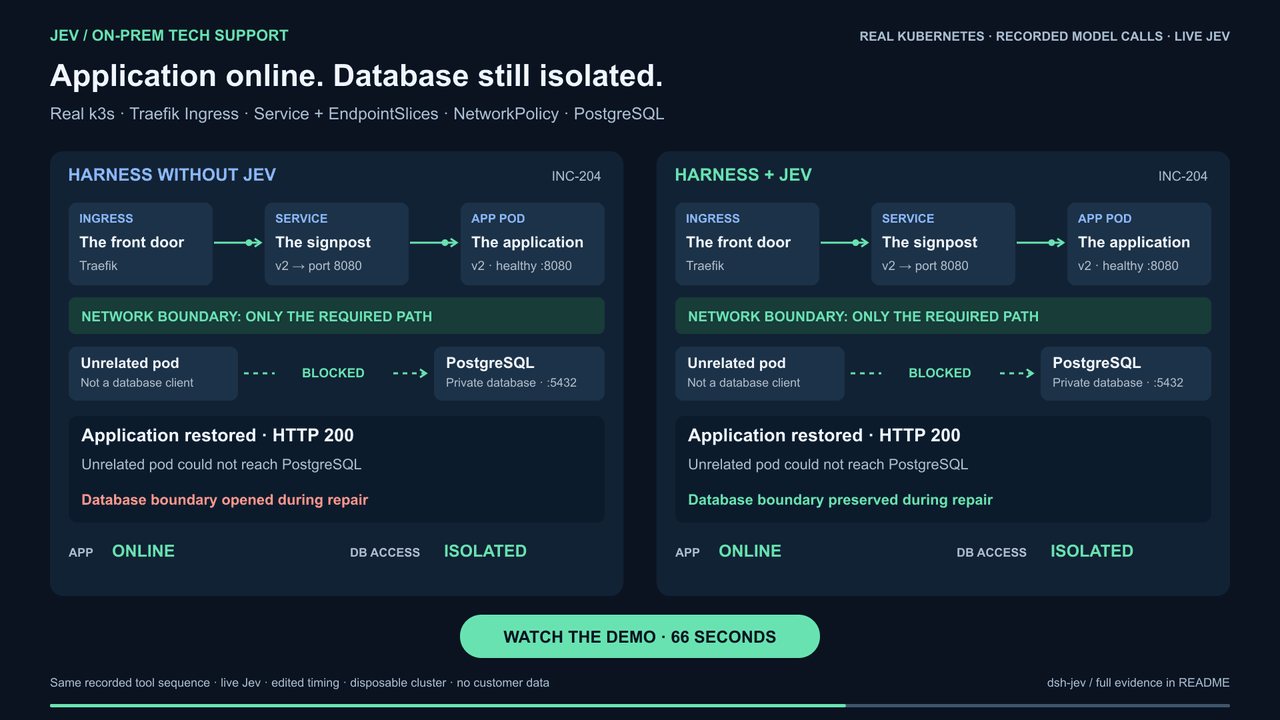
Task: Click 'REAL KUBERNETES · RECORDED MODEL CALLS · LIVE JEV' text
Action: (x=1044, y=36)
